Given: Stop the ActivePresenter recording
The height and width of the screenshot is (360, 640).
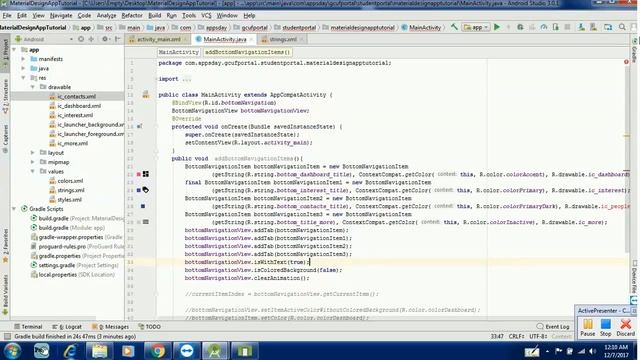Looking at the screenshot, I should 606,327.
